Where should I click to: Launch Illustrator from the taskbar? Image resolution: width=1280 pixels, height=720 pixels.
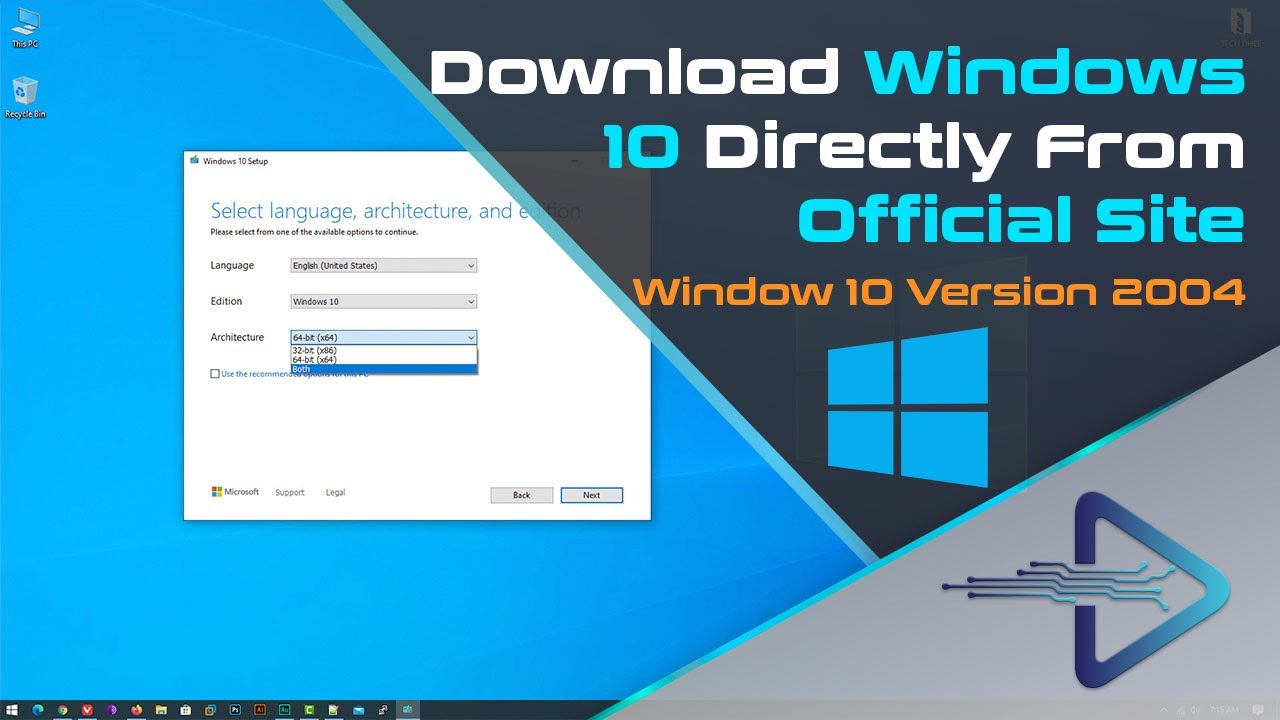coord(260,710)
